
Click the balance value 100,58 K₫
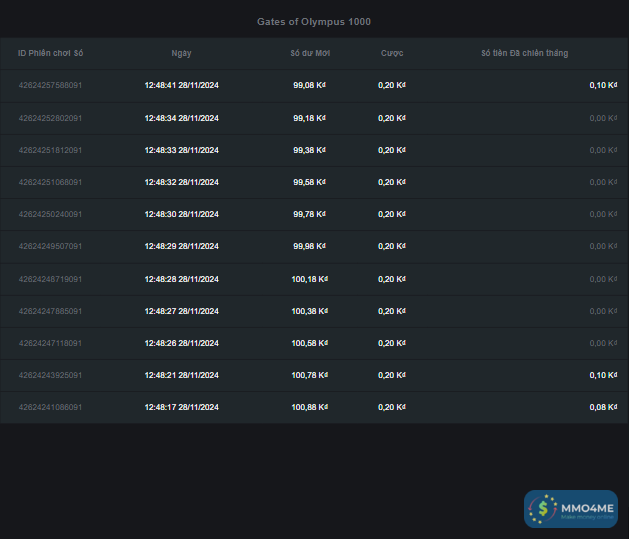[310, 343]
